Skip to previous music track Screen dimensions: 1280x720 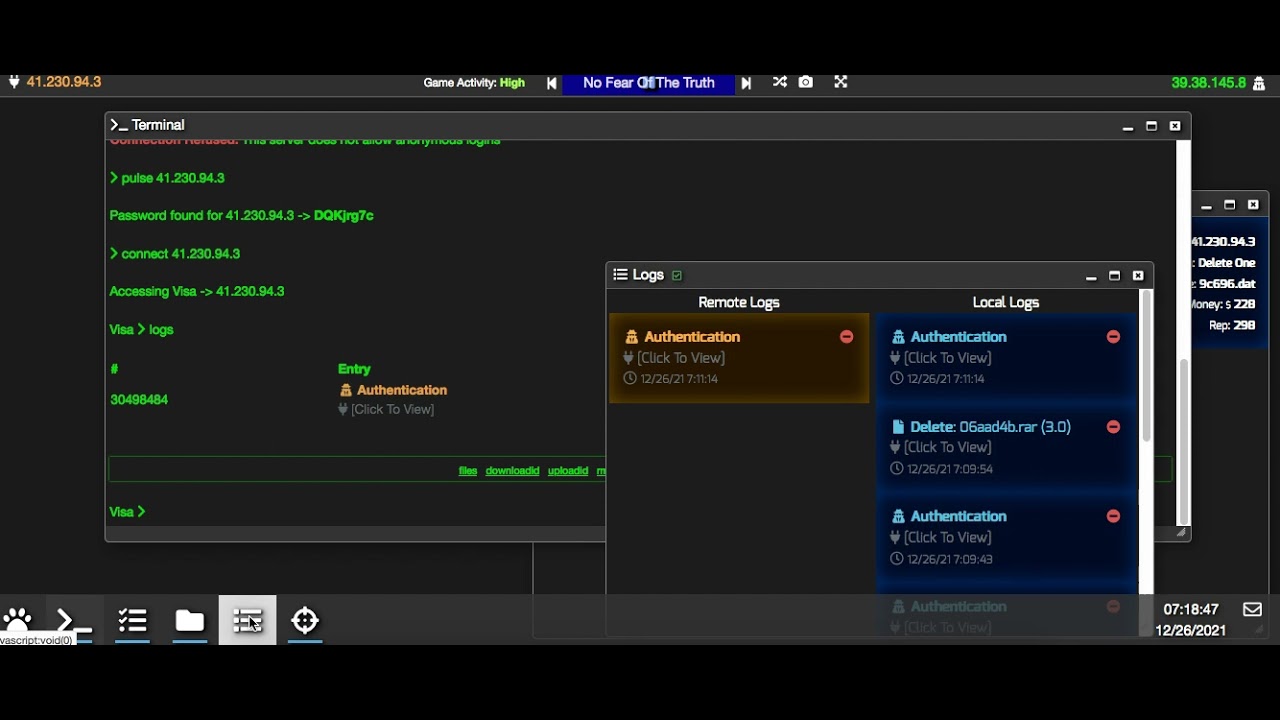(551, 83)
